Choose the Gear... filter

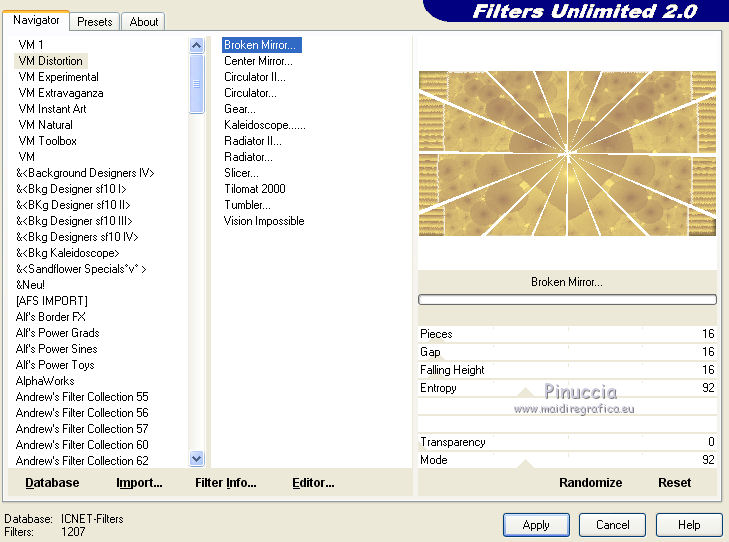pos(239,109)
